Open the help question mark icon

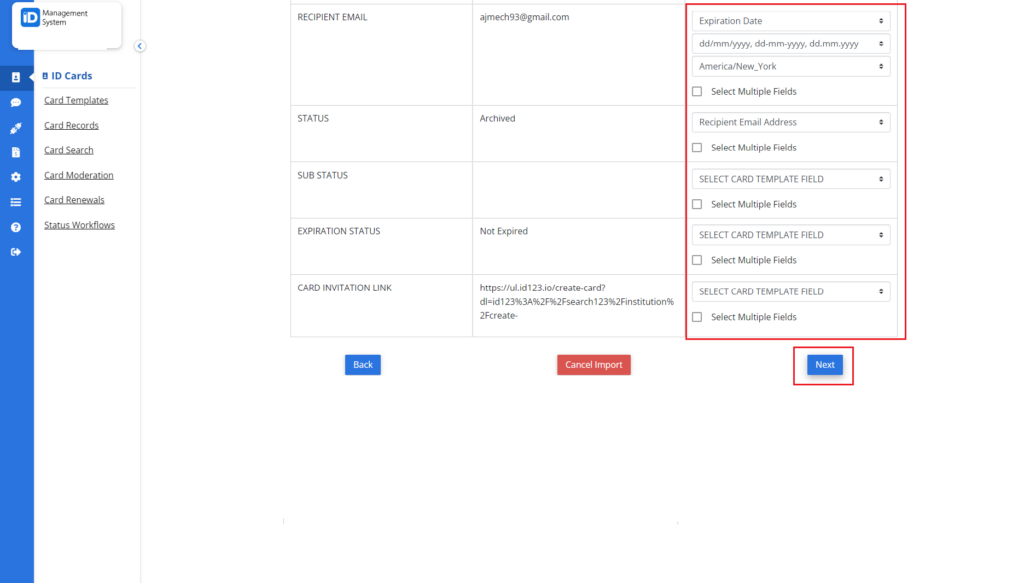16,227
